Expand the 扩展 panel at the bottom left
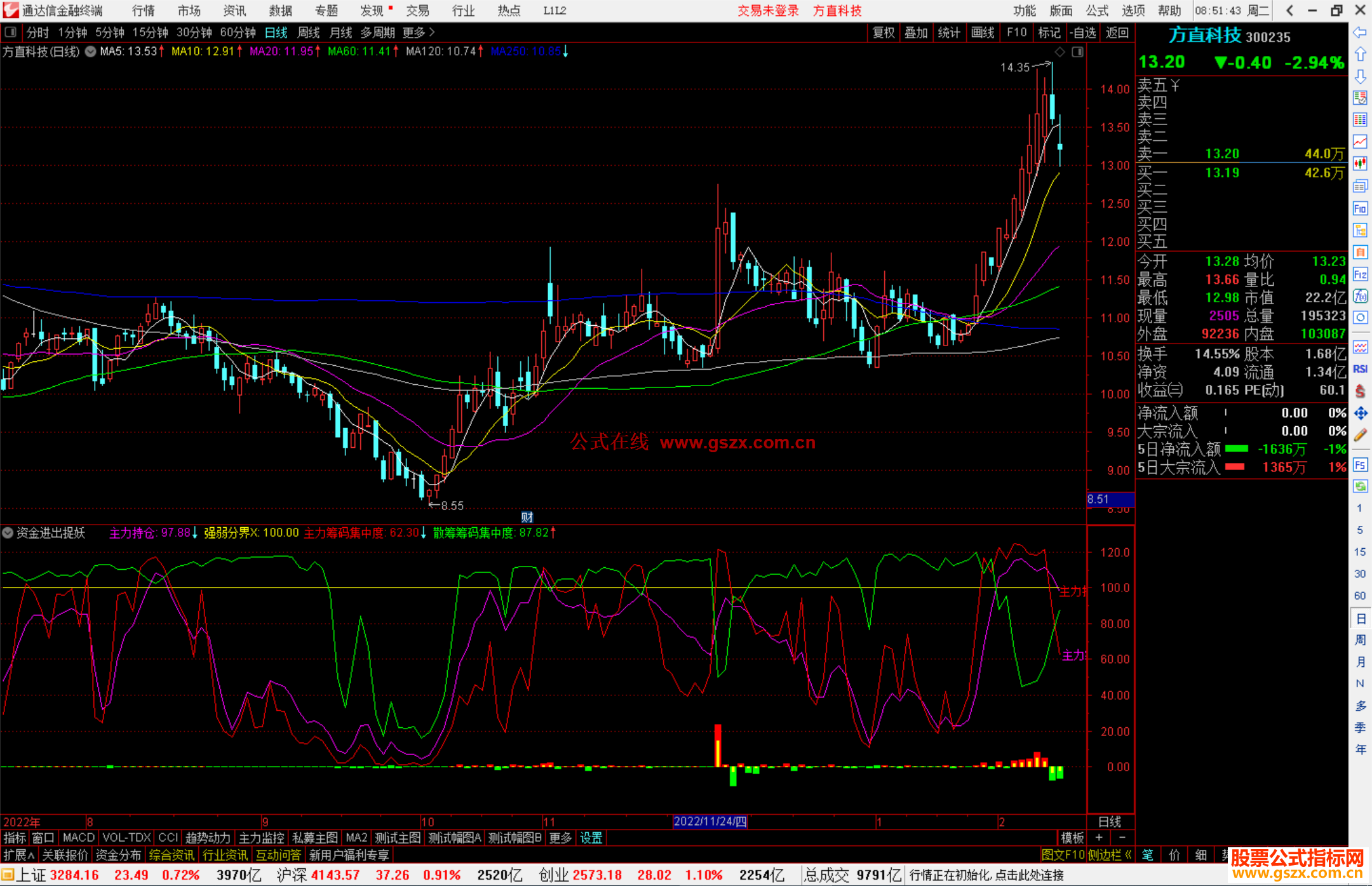 18,855
